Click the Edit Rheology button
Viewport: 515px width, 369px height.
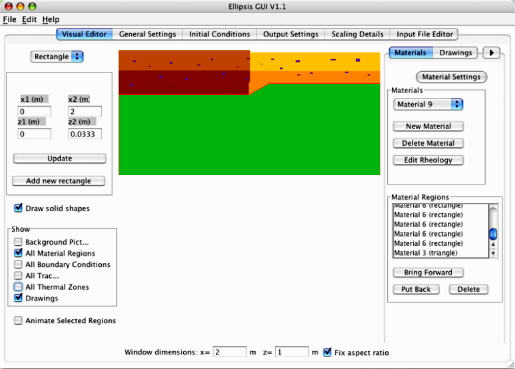pyautogui.click(x=428, y=160)
